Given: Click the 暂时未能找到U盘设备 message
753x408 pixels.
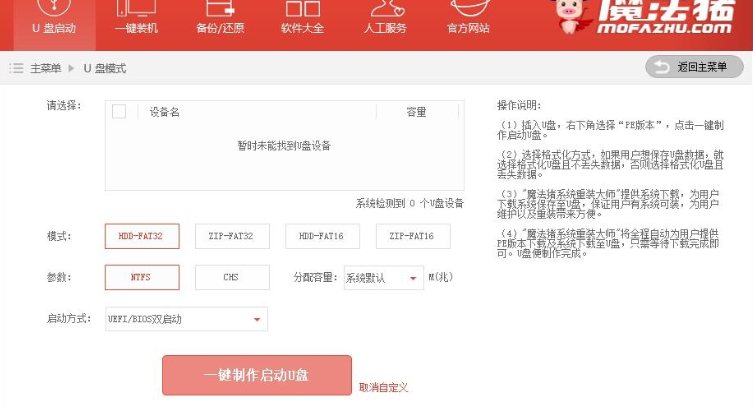Looking at the screenshot, I should pos(284,145).
